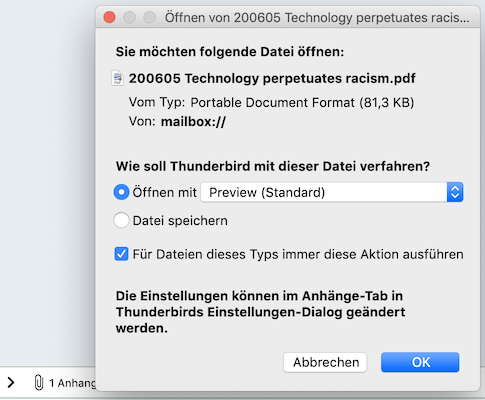Close the dialog with red button
The width and height of the screenshot is (485, 400).
click(x=109, y=17)
